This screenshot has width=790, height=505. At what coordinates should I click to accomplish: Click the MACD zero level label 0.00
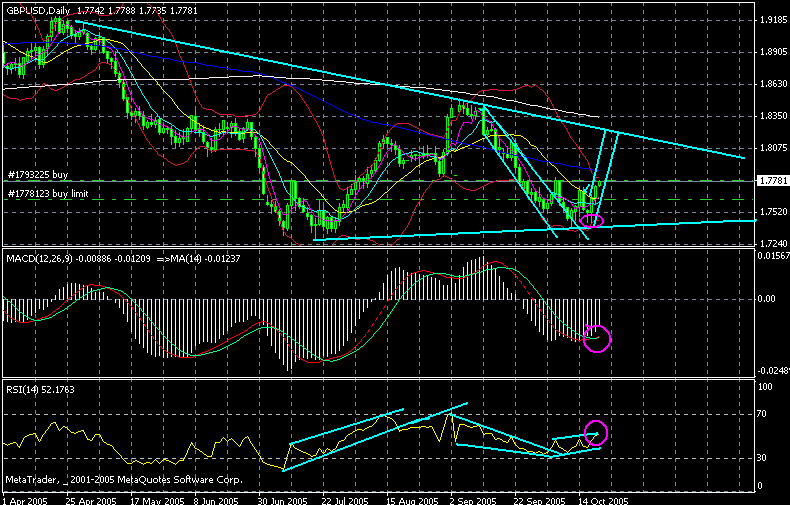[x=766, y=299]
